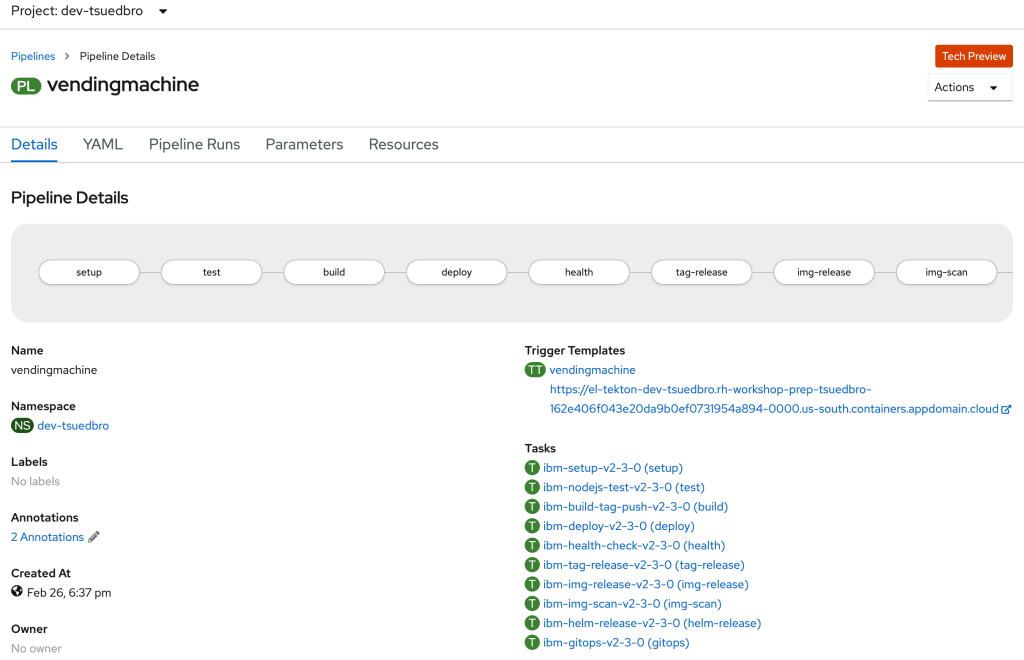The image size is (1024, 660).
Task: Open the Pipeline Runs tab
Action: pyautogui.click(x=194, y=144)
